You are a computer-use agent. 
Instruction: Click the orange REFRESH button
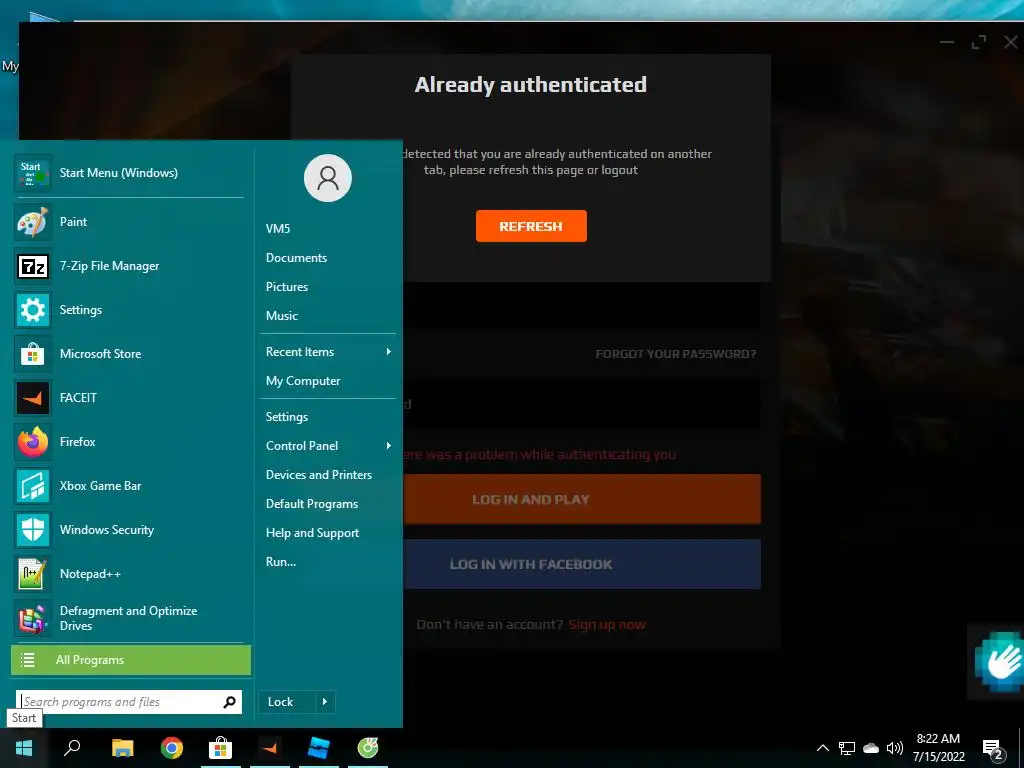pos(531,226)
